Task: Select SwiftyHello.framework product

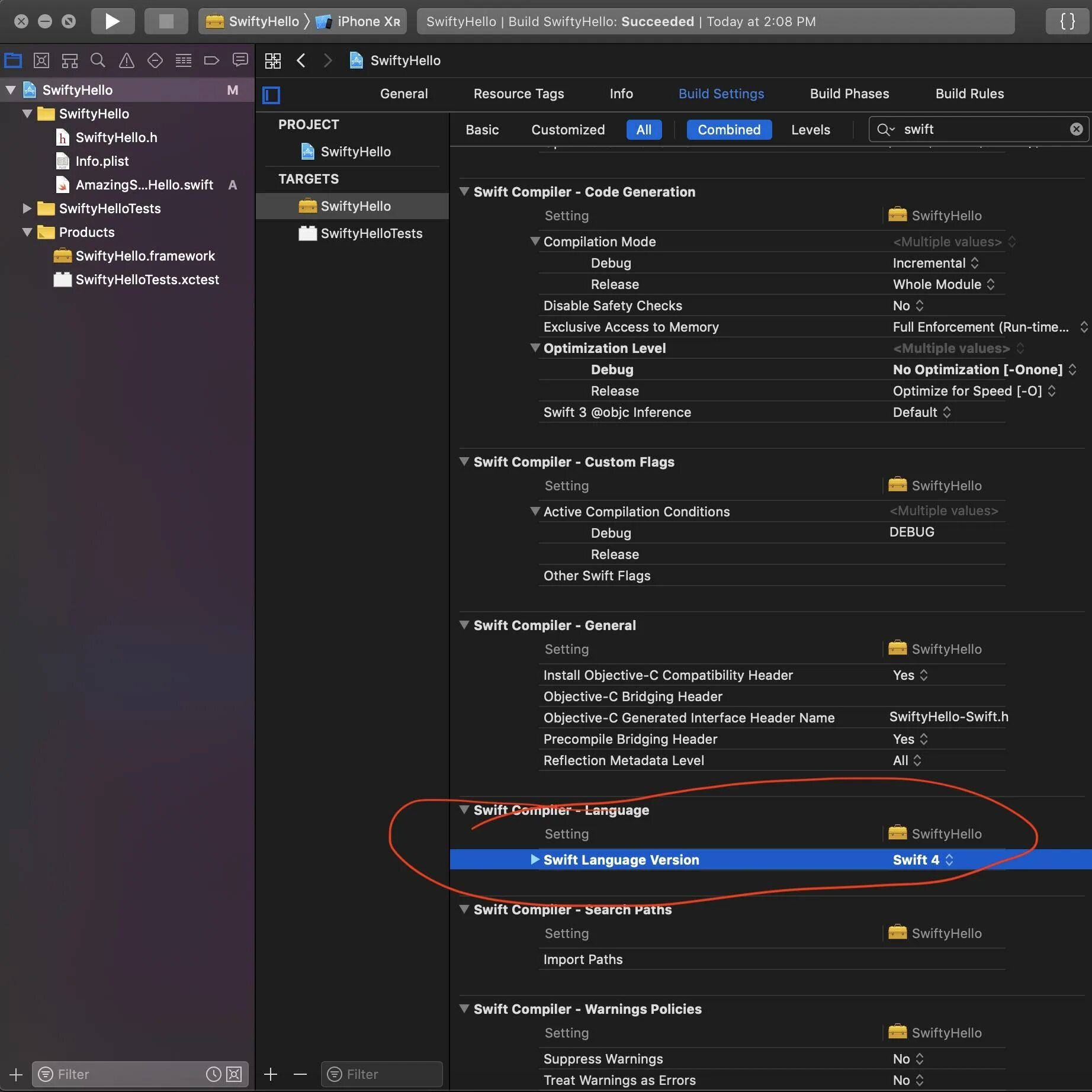Action: pos(145,256)
